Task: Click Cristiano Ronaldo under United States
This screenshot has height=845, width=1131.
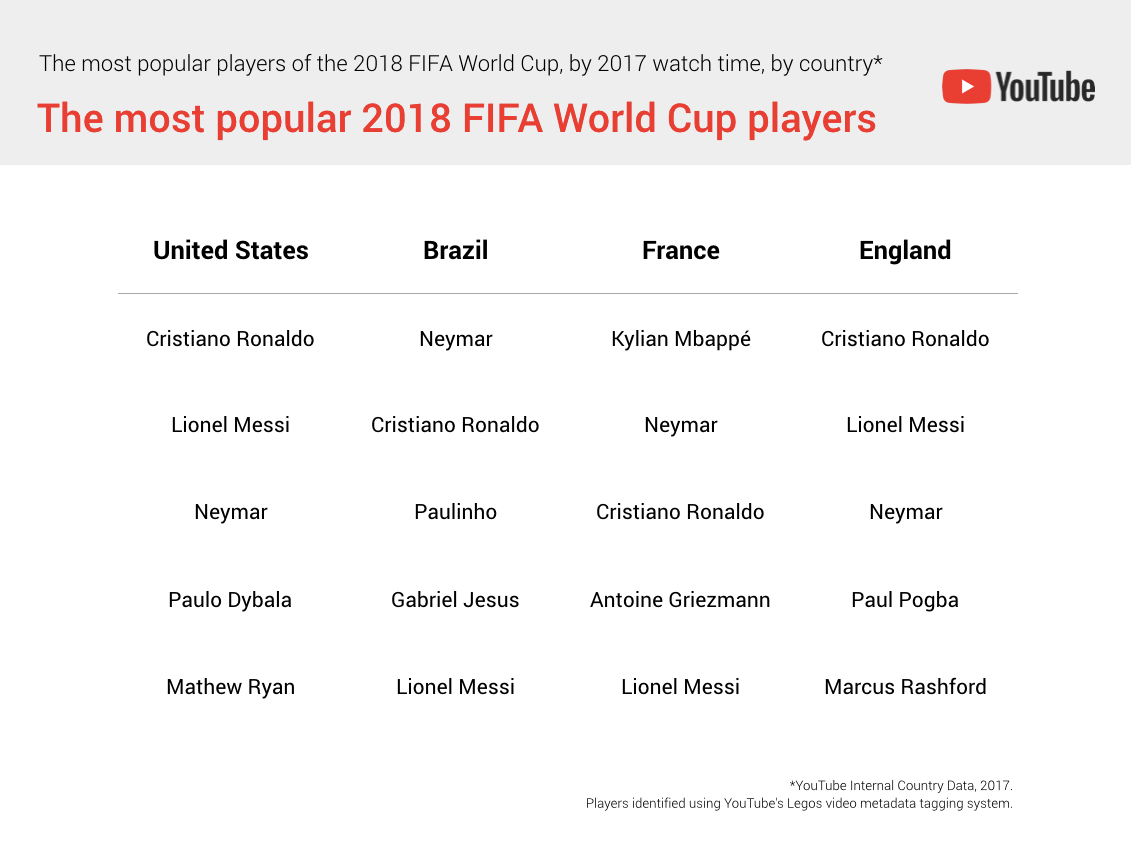Action: (230, 338)
